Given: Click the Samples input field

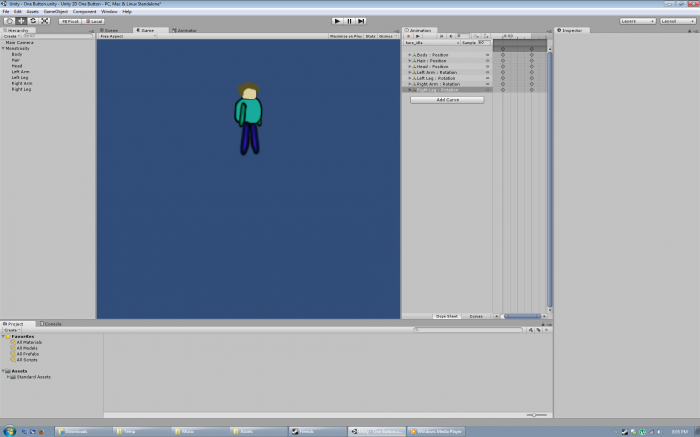Looking at the screenshot, I should (x=484, y=43).
